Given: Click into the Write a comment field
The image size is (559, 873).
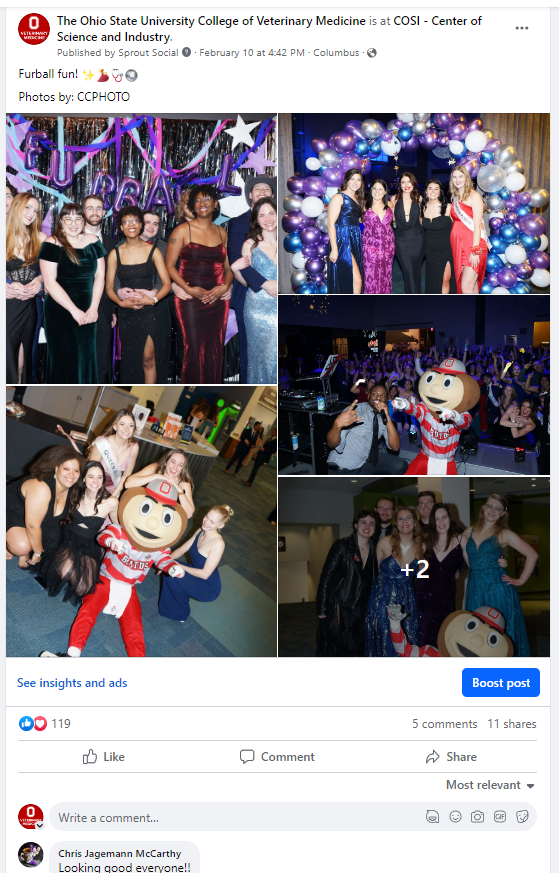Looking at the screenshot, I should (234, 817).
